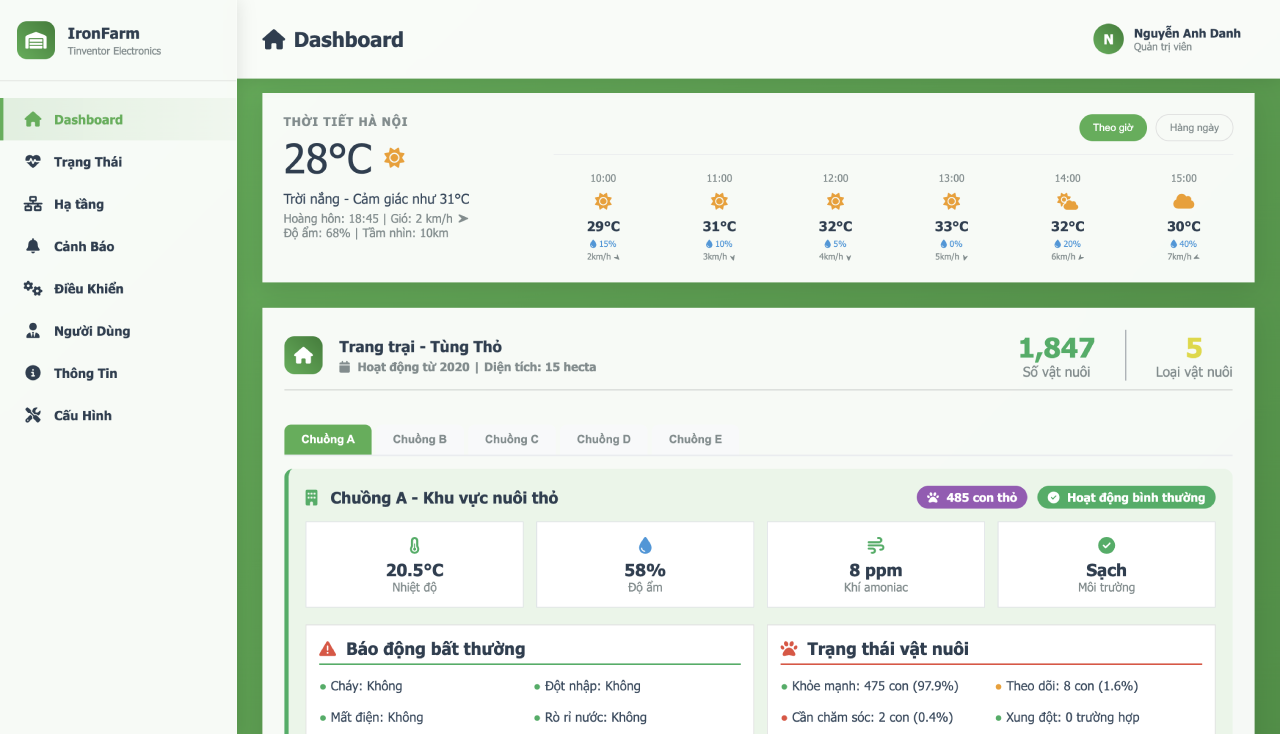The width and height of the screenshot is (1280, 734).
Task: Click the info icon beside Thông Tin
Action: [33, 373]
